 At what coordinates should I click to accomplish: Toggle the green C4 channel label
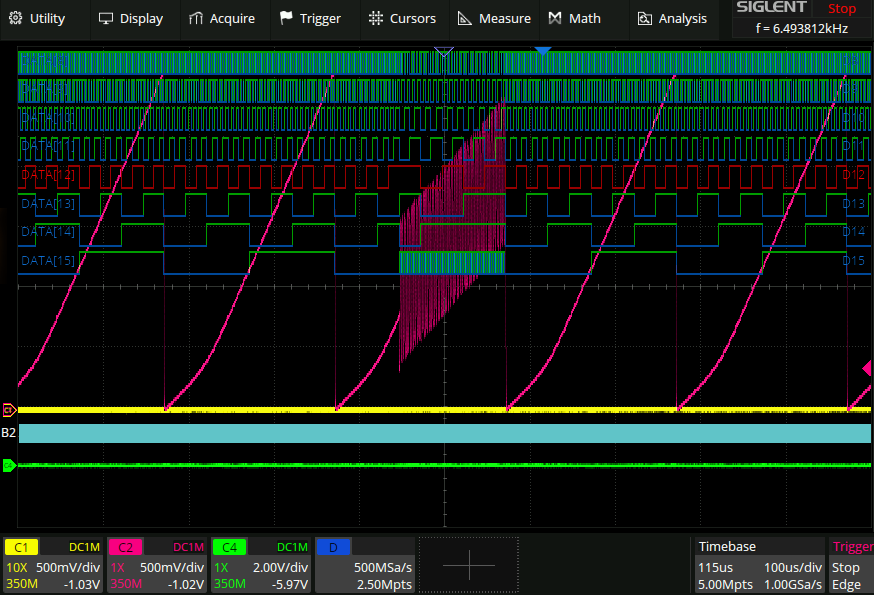coord(230,547)
